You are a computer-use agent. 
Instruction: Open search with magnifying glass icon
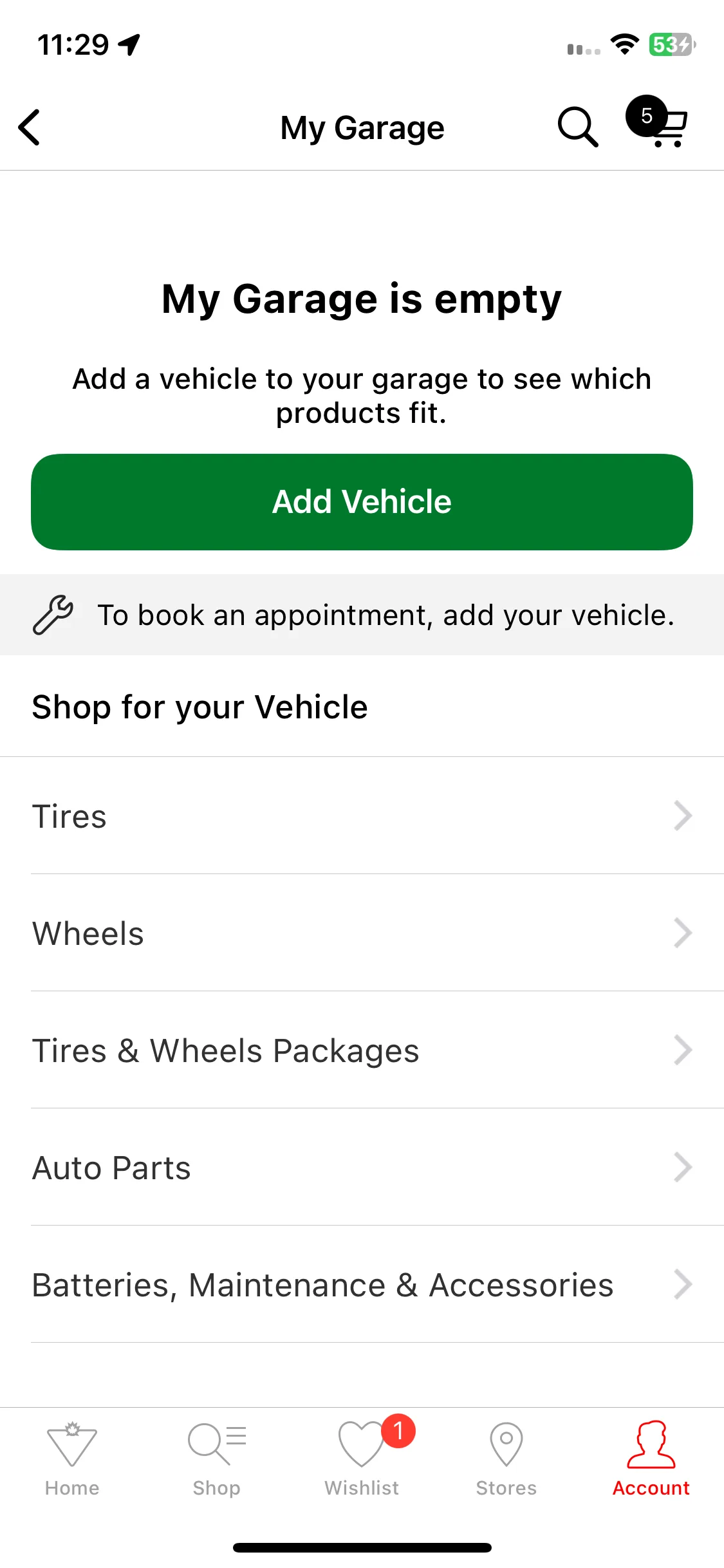point(578,127)
